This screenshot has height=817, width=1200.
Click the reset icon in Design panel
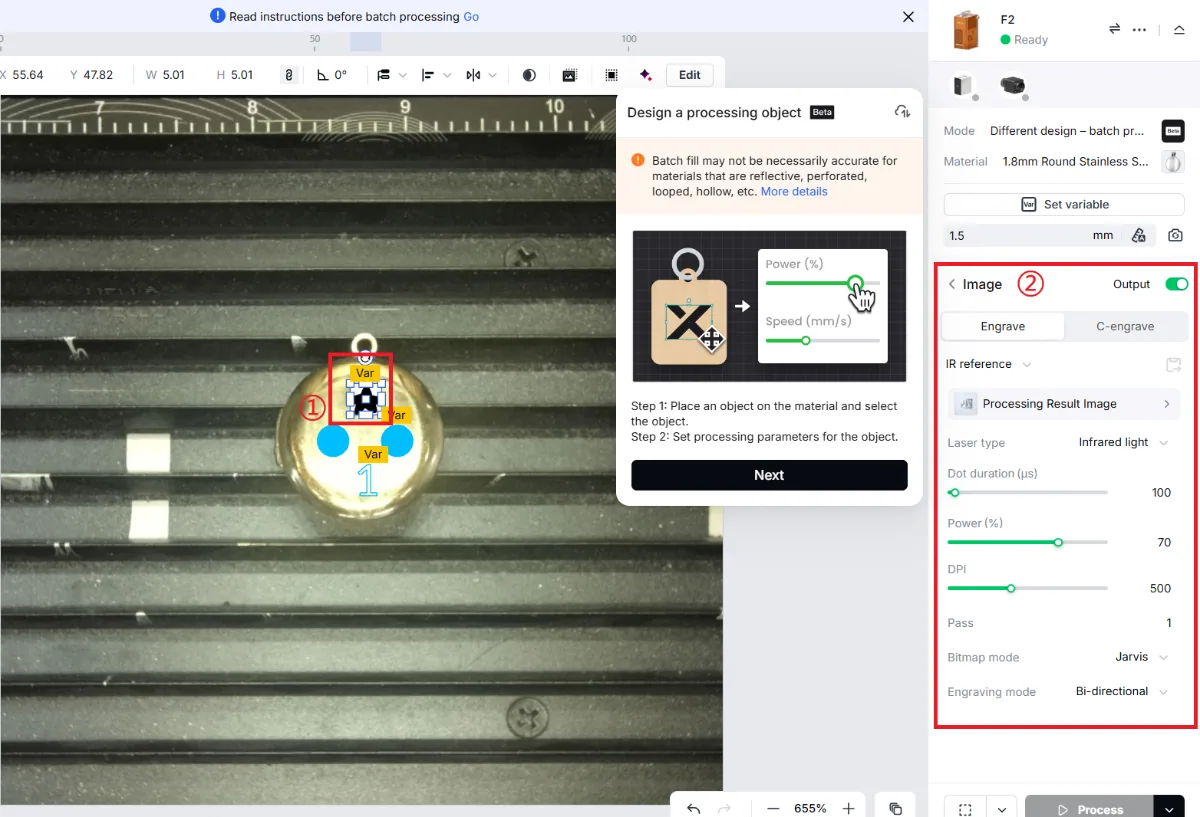(902, 112)
